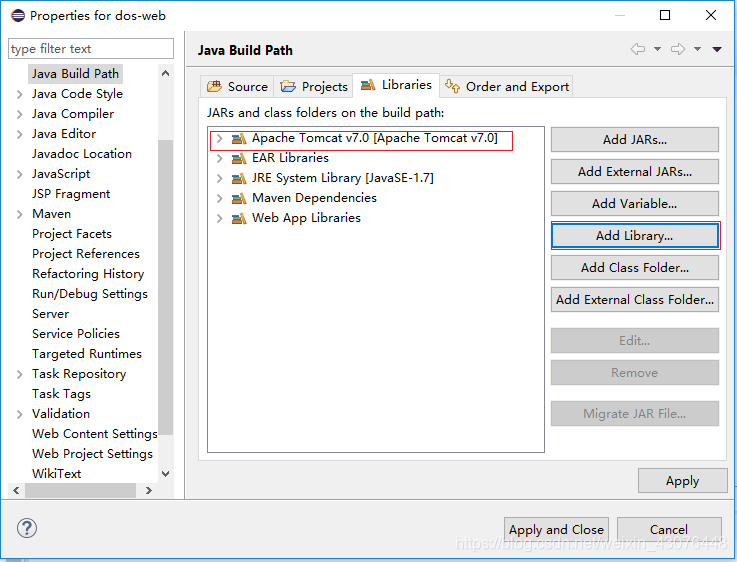
Task: Select Project References in sidebar
Action: pos(86,254)
